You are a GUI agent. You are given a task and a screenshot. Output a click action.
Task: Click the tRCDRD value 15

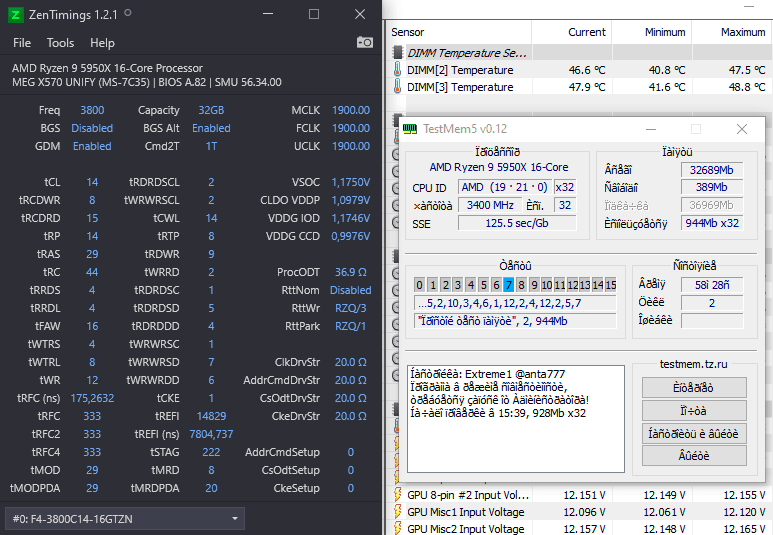pyautogui.click(x=92, y=218)
